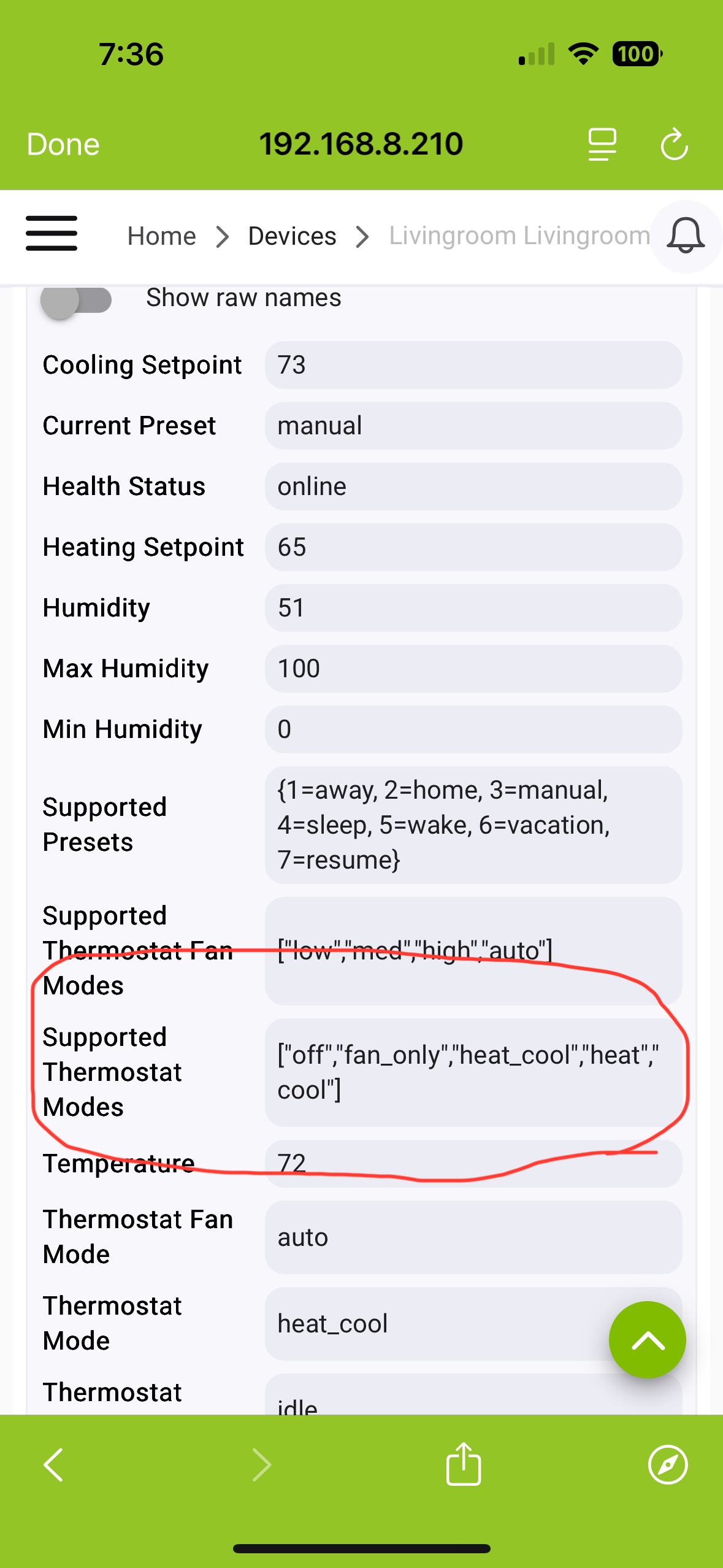Click the Home breadcrumb

click(x=161, y=236)
